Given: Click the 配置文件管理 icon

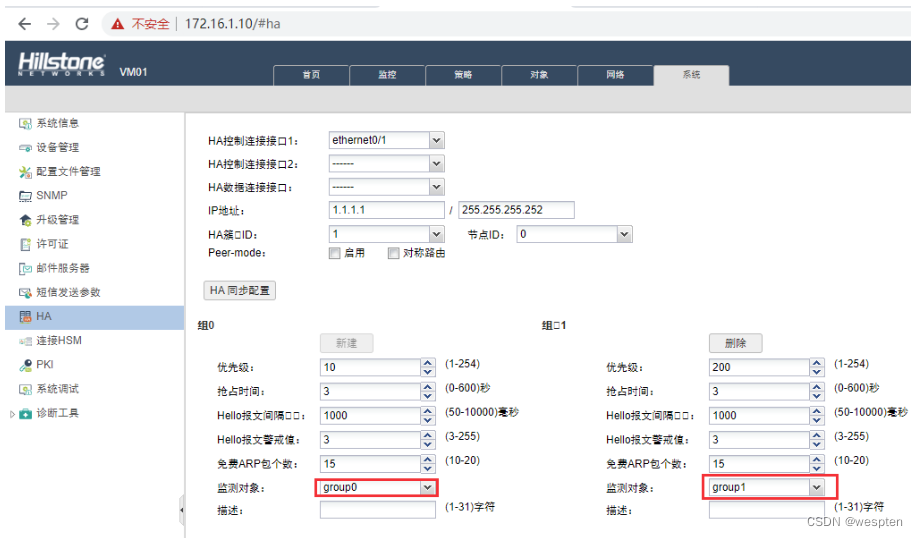Looking at the screenshot, I should click(x=26, y=172).
